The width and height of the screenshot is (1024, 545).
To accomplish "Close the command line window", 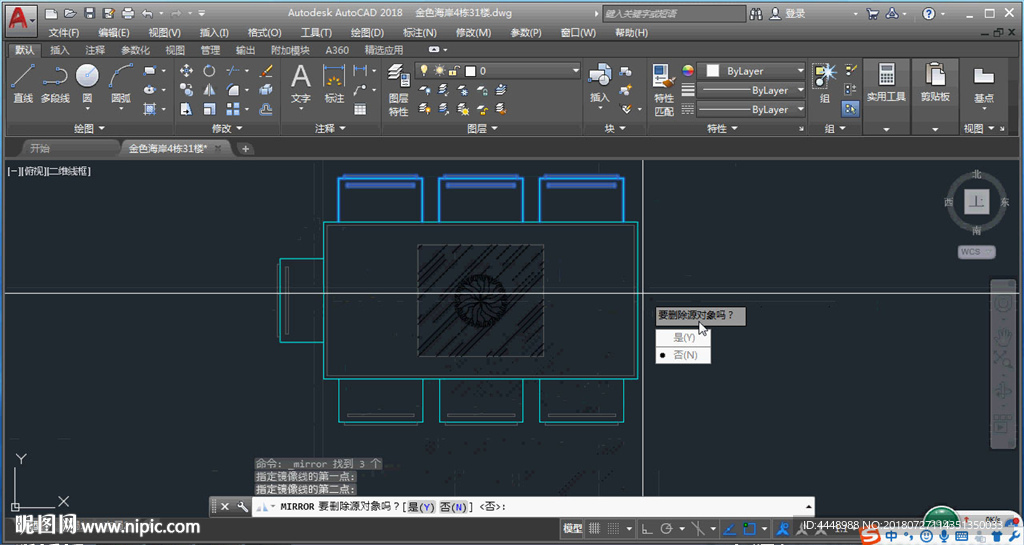I will click(x=225, y=506).
